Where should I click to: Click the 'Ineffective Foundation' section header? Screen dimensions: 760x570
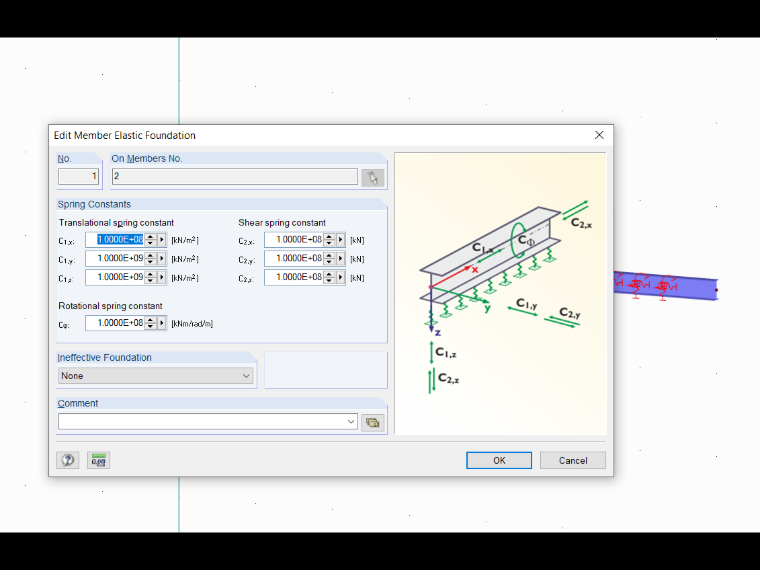click(105, 357)
